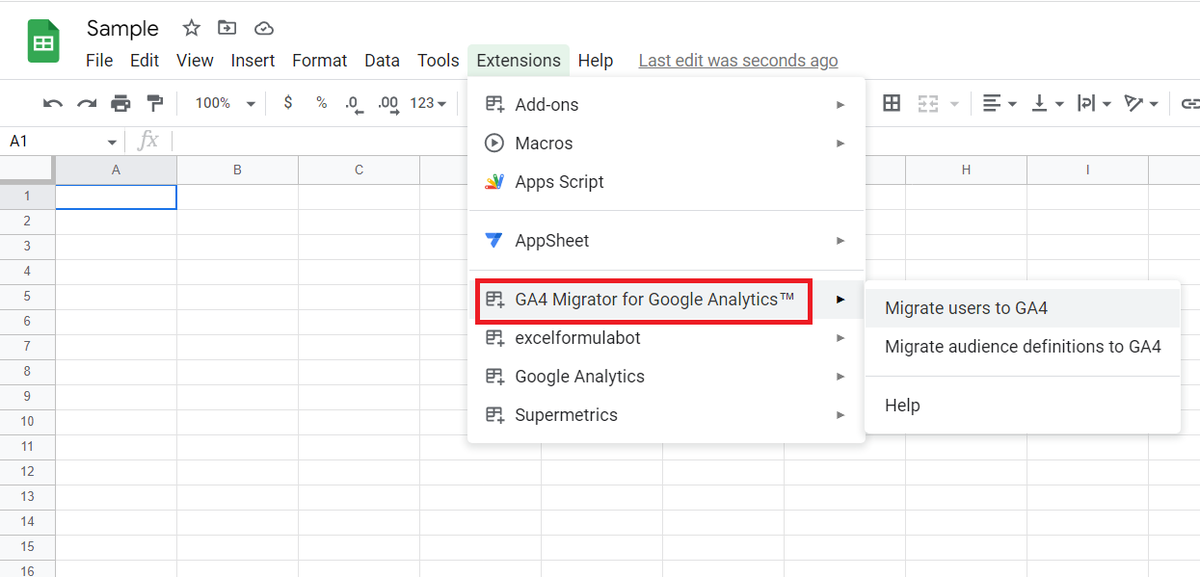
Task: Select column A header
Action: (x=116, y=170)
